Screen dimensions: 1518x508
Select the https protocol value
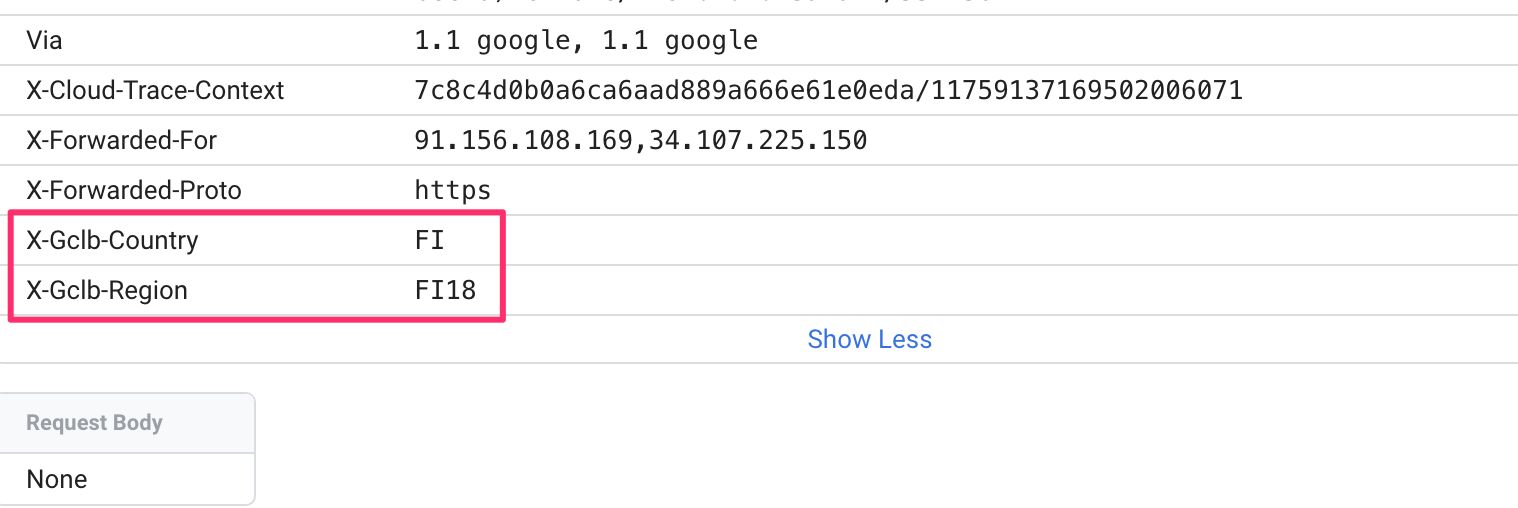tap(452, 190)
